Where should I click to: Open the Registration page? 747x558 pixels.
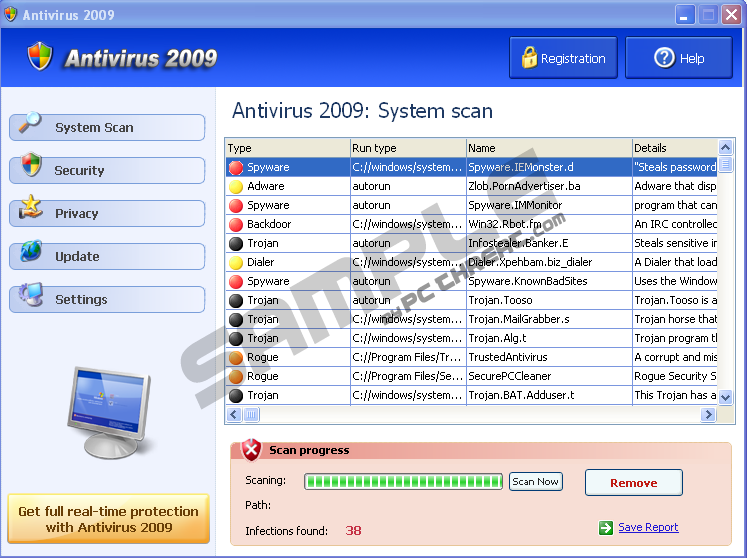tap(563, 58)
